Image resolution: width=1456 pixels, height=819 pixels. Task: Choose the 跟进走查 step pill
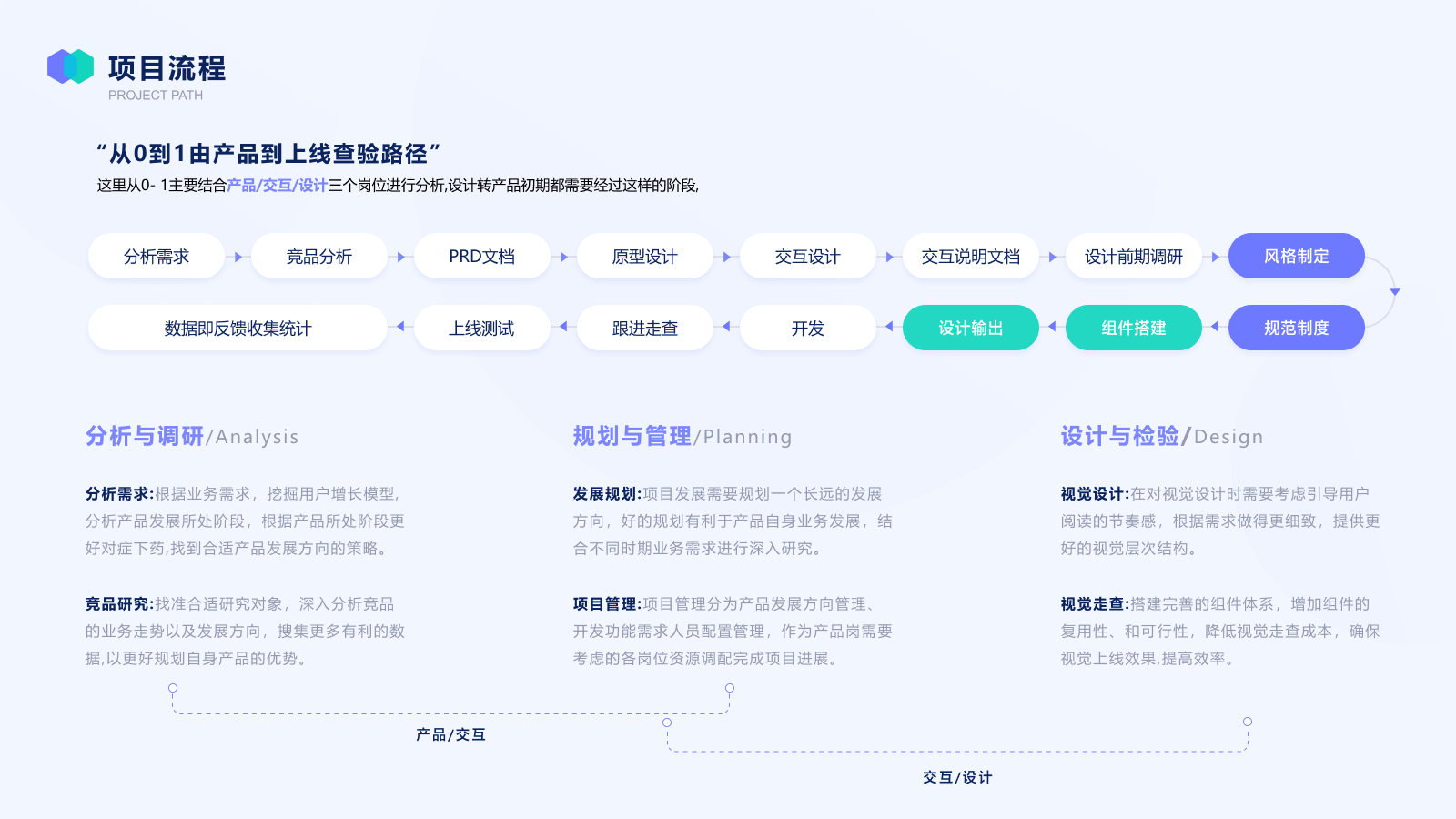(x=645, y=328)
